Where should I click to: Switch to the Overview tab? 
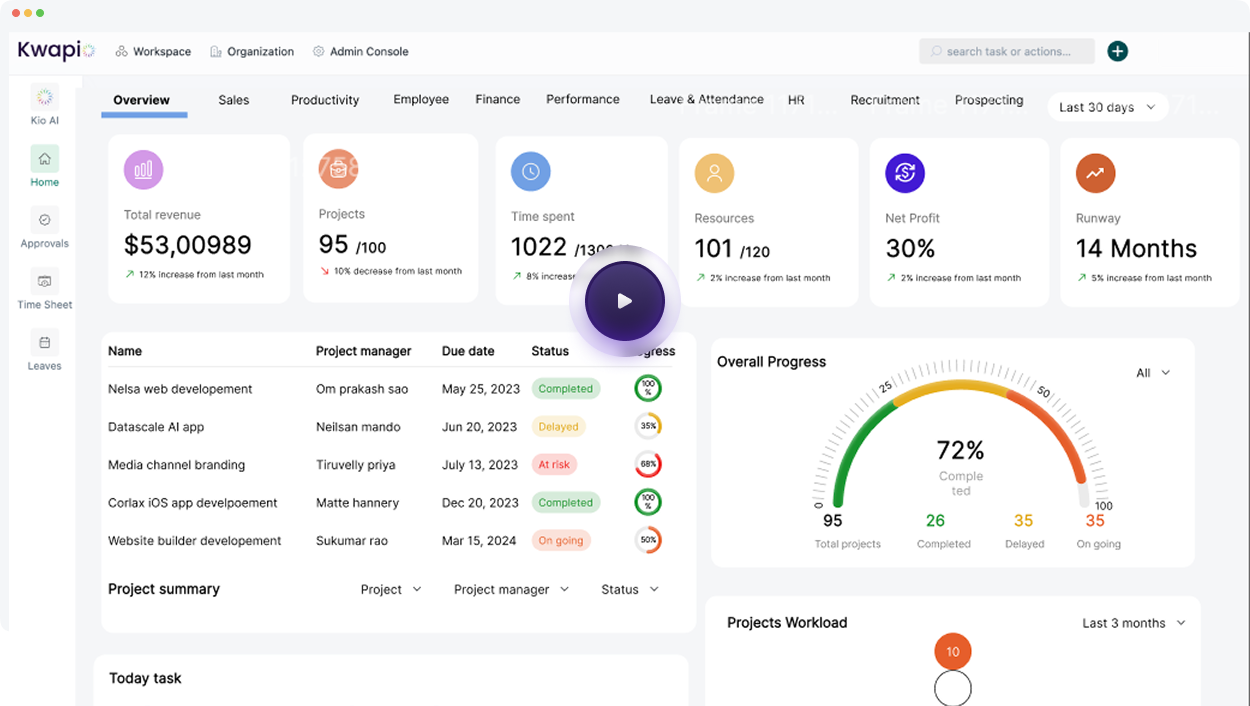click(x=142, y=100)
